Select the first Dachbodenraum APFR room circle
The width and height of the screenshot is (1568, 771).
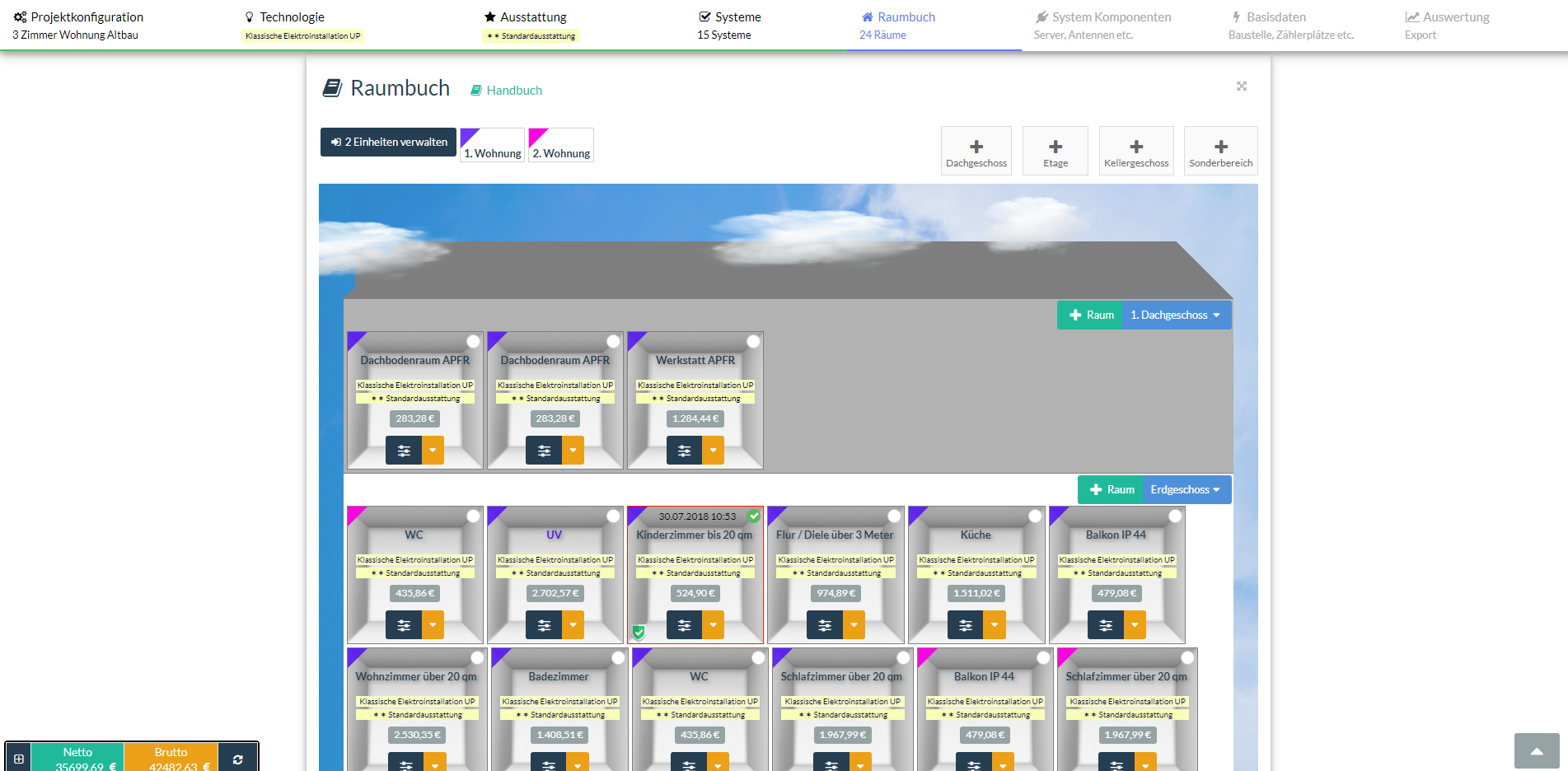tap(473, 341)
